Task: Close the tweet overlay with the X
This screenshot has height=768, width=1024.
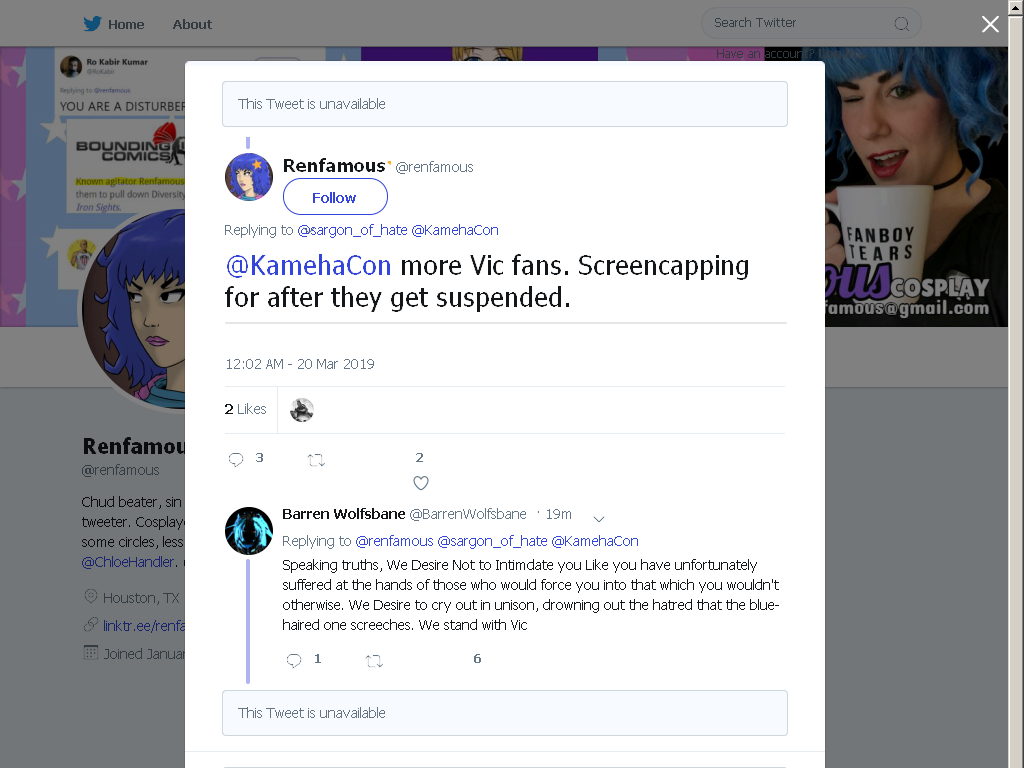Action: (x=990, y=24)
